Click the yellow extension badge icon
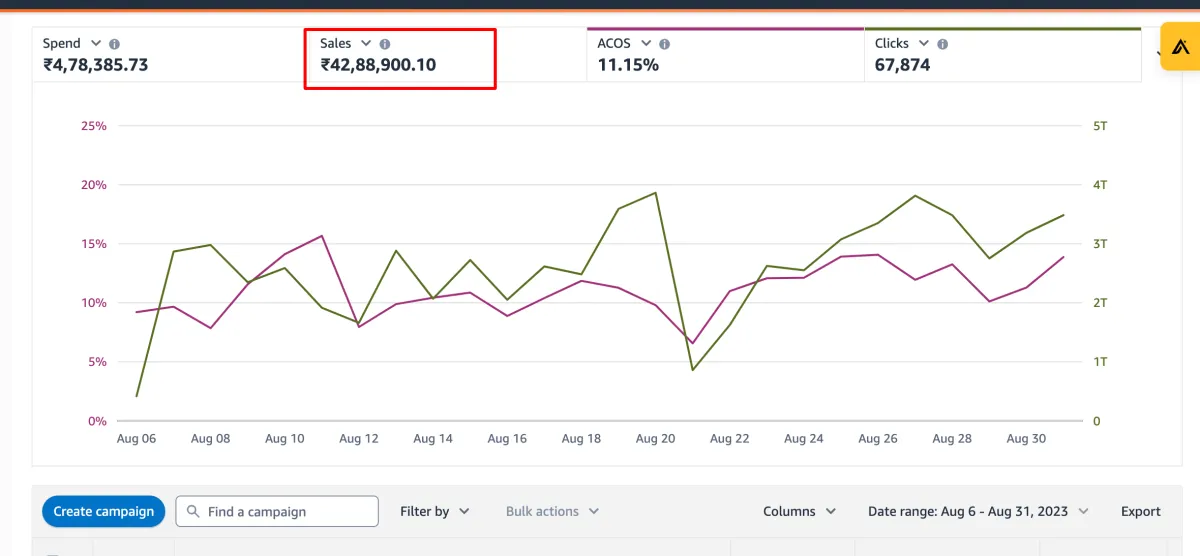Image resolution: width=1200 pixels, height=556 pixels. click(1180, 47)
